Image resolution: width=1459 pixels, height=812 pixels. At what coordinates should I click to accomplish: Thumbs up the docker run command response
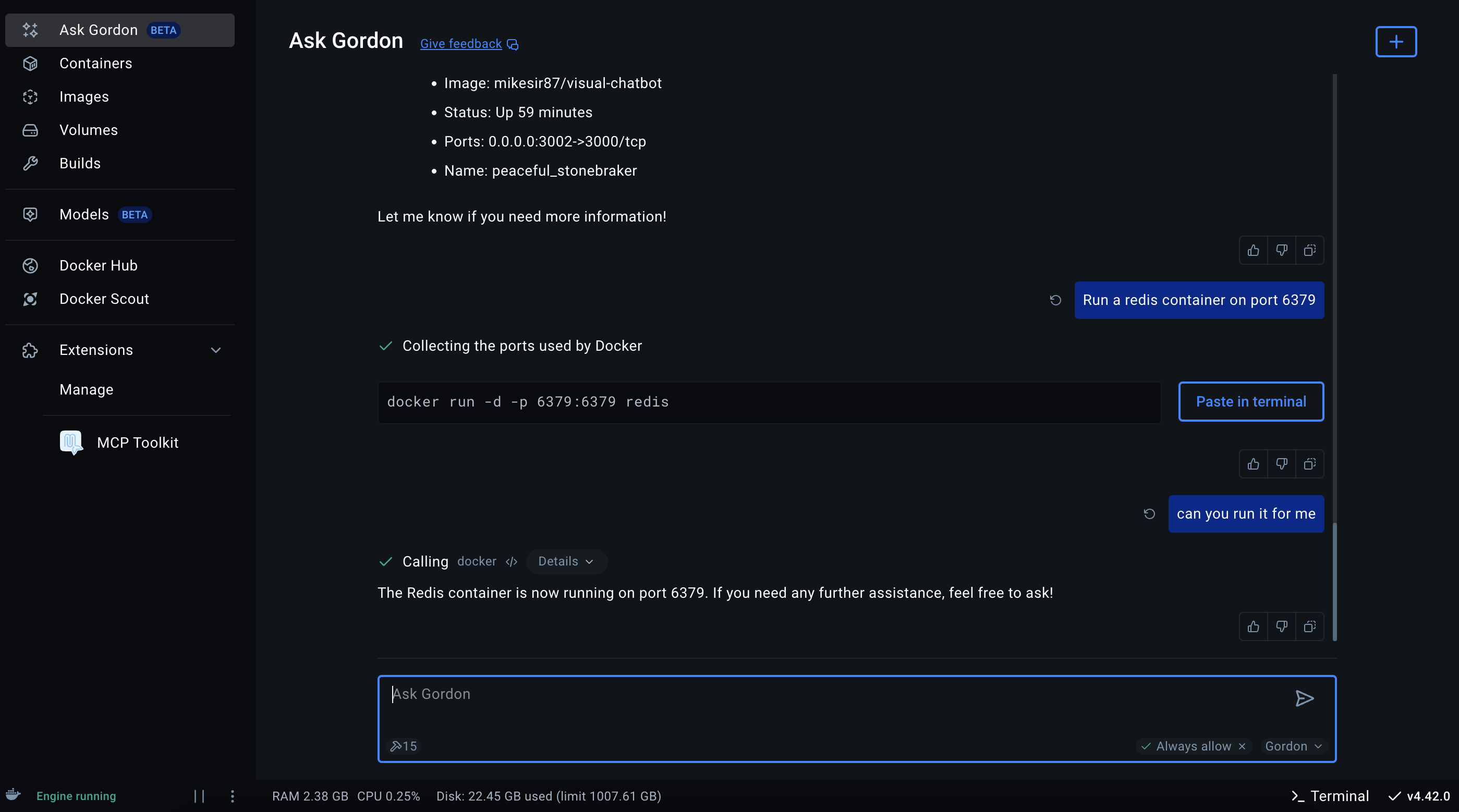1254,464
